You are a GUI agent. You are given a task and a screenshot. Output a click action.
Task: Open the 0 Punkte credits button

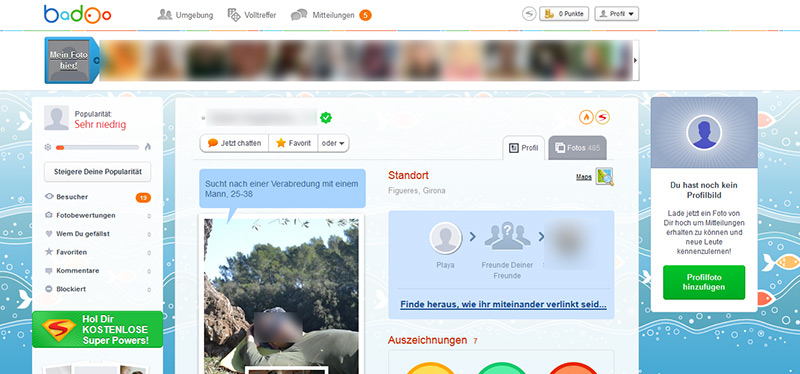pyautogui.click(x=564, y=14)
